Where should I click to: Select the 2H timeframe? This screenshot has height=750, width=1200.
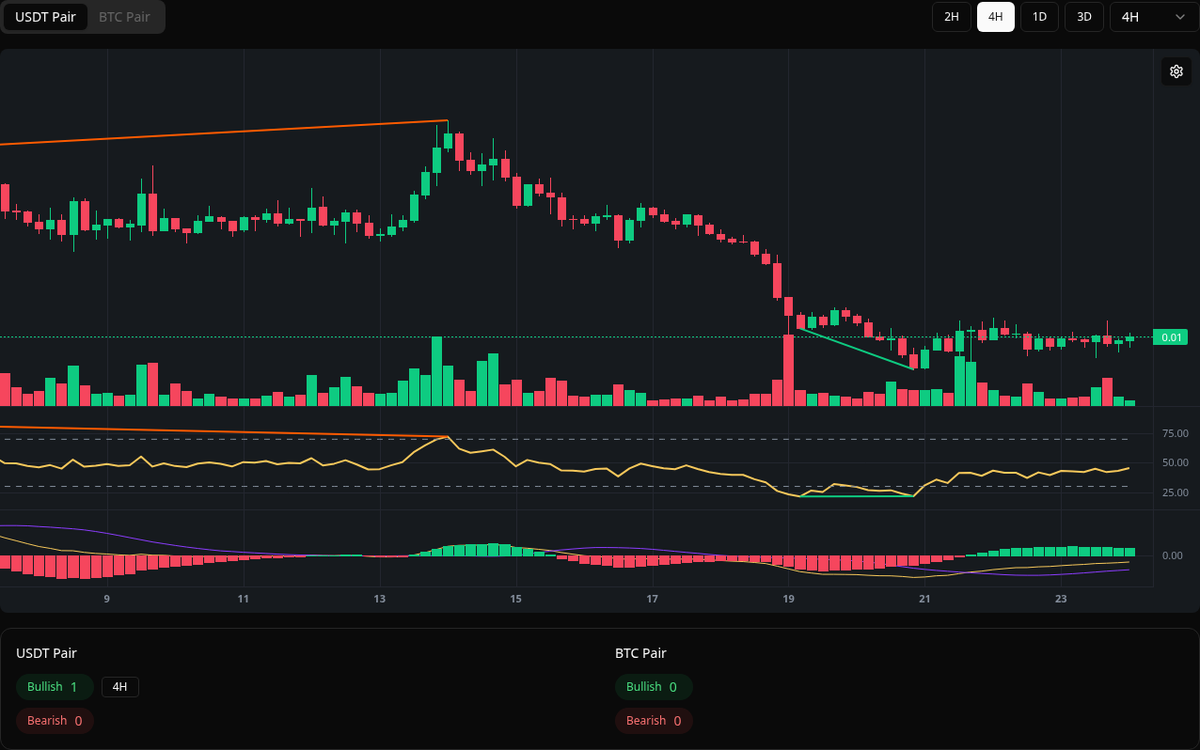(951, 16)
